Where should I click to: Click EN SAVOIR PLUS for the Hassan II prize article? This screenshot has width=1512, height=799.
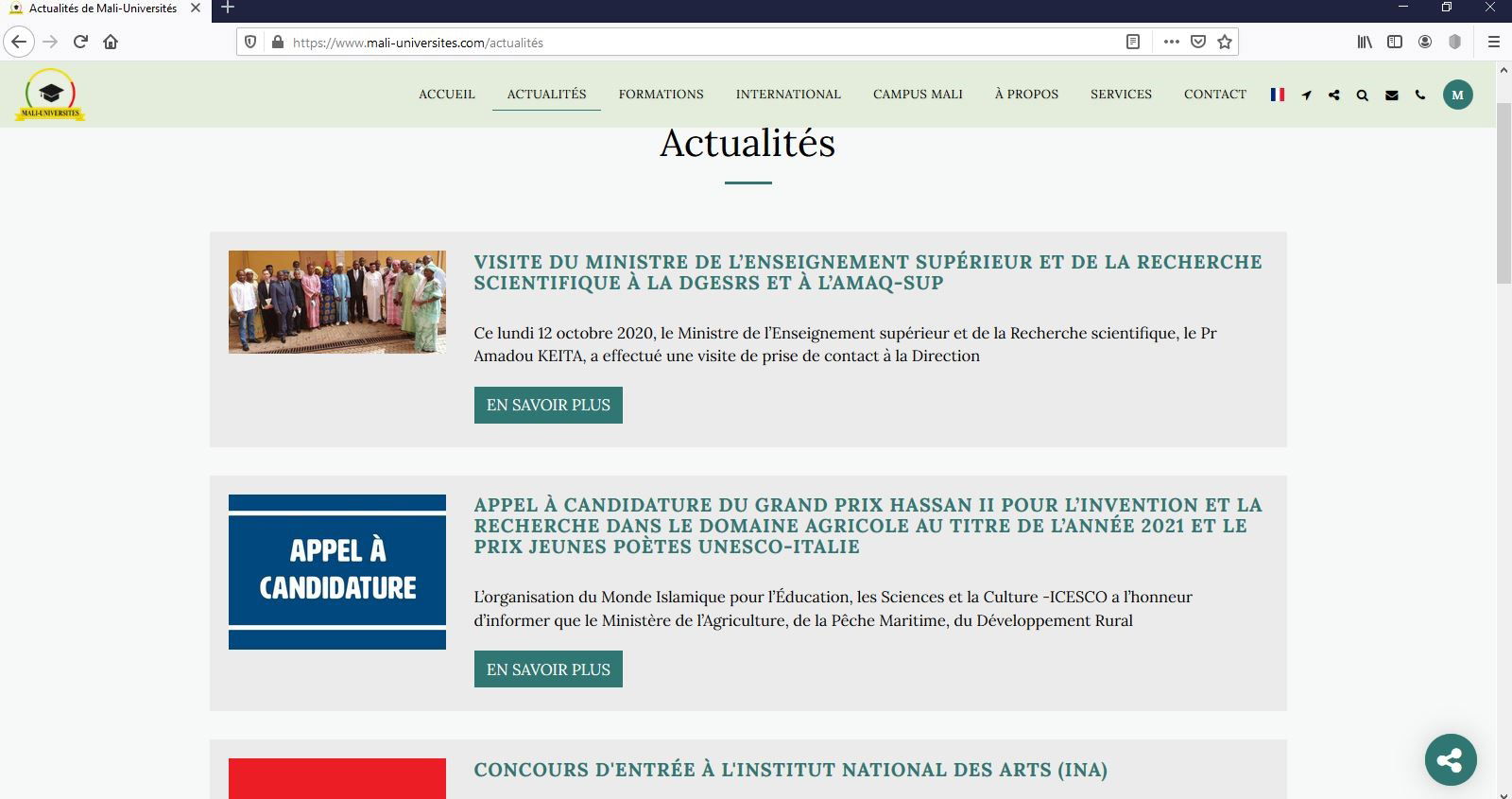click(x=548, y=669)
